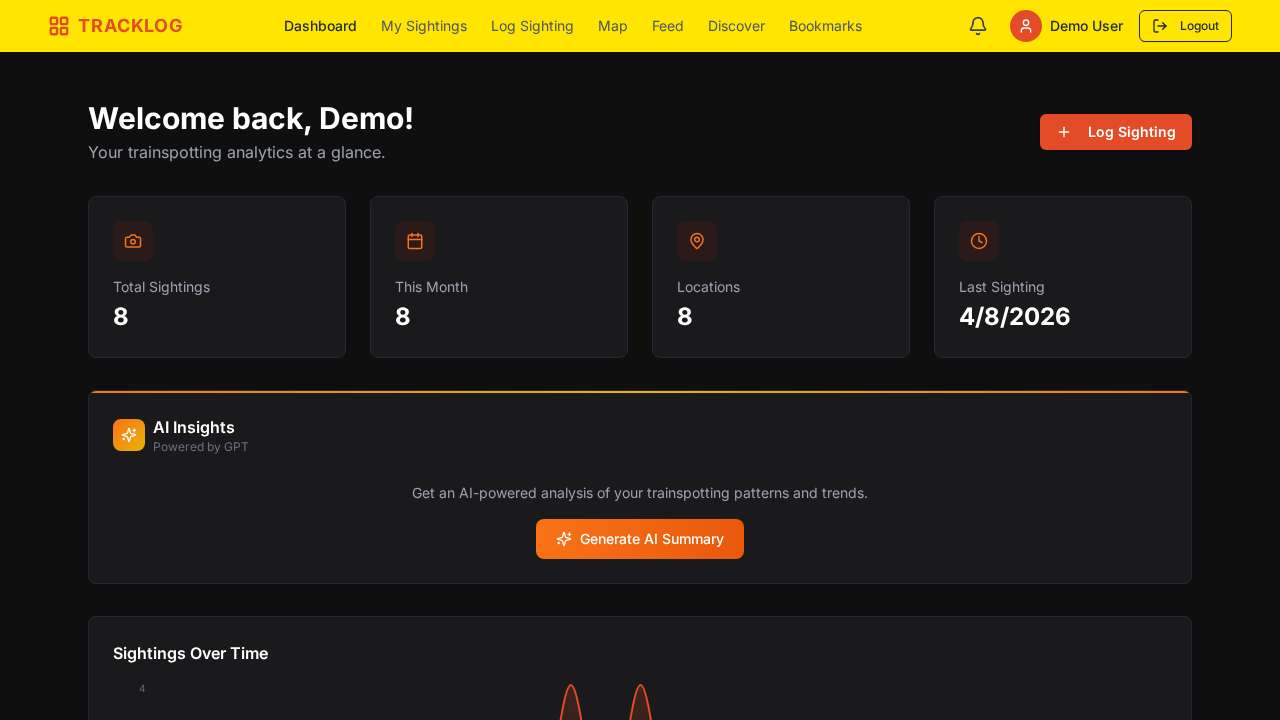This screenshot has height=720, width=1280.
Task: Open the Bookmarks page
Action: click(x=825, y=26)
